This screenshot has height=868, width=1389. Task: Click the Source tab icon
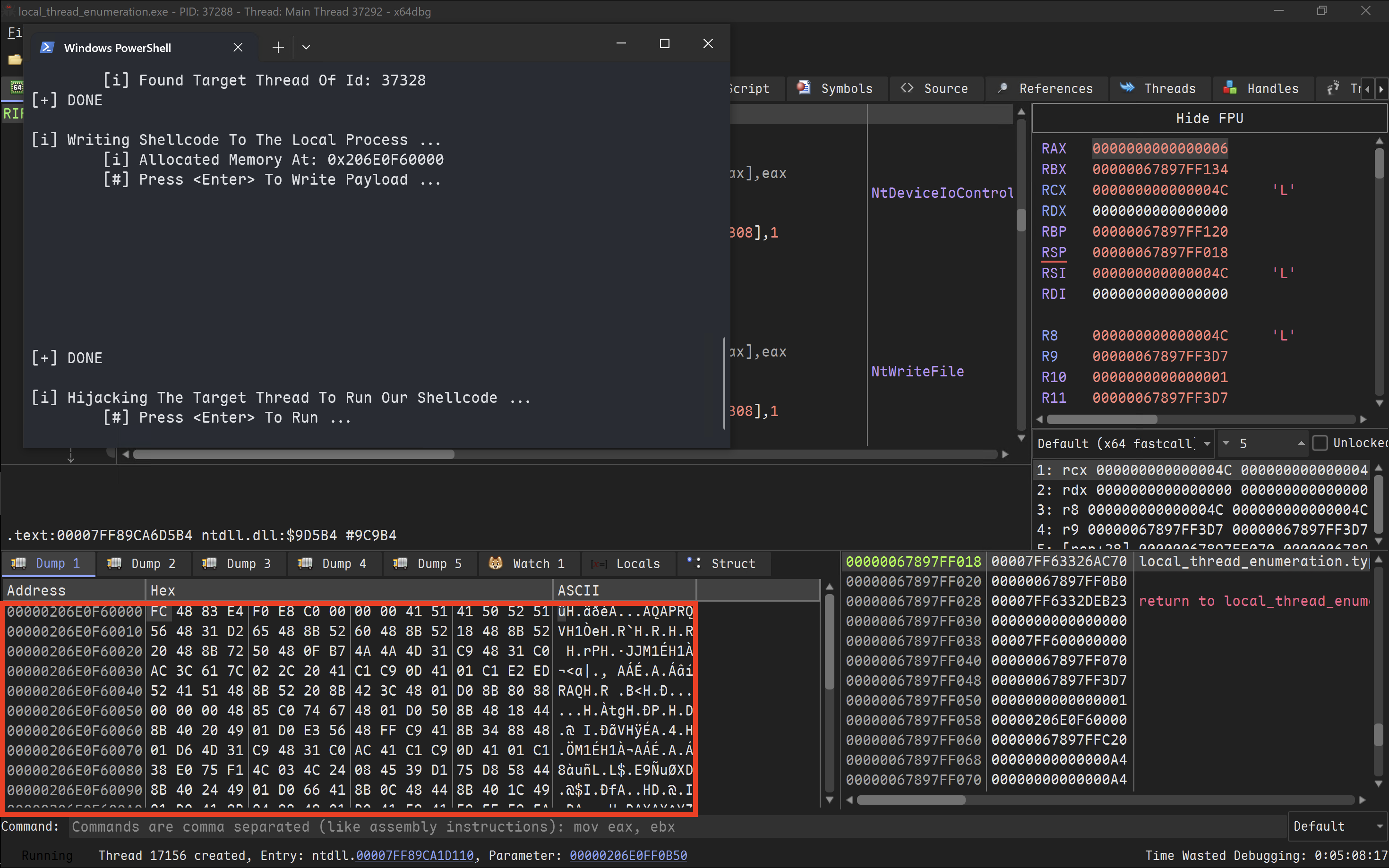tap(907, 88)
